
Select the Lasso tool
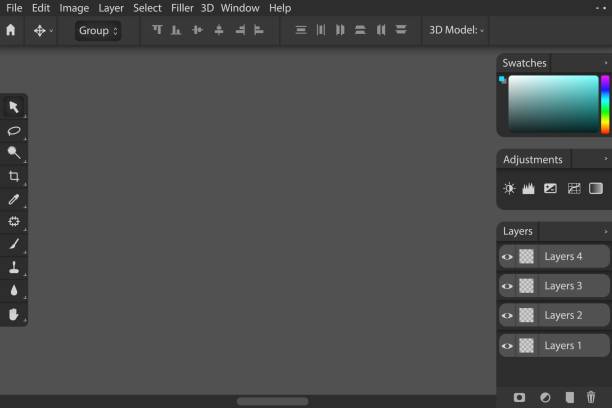click(14, 130)
